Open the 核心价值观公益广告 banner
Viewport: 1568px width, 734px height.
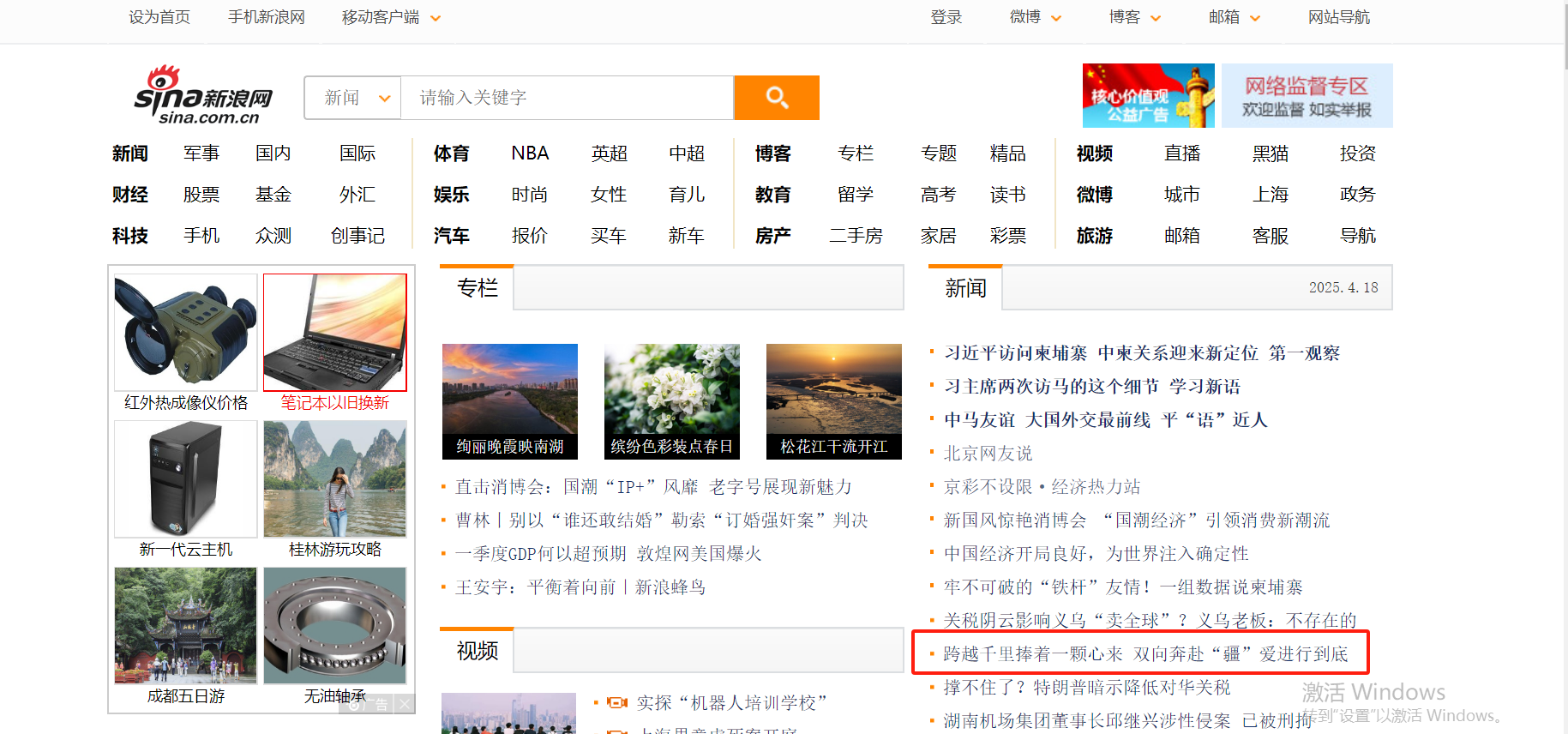[x=1148, y=95]
